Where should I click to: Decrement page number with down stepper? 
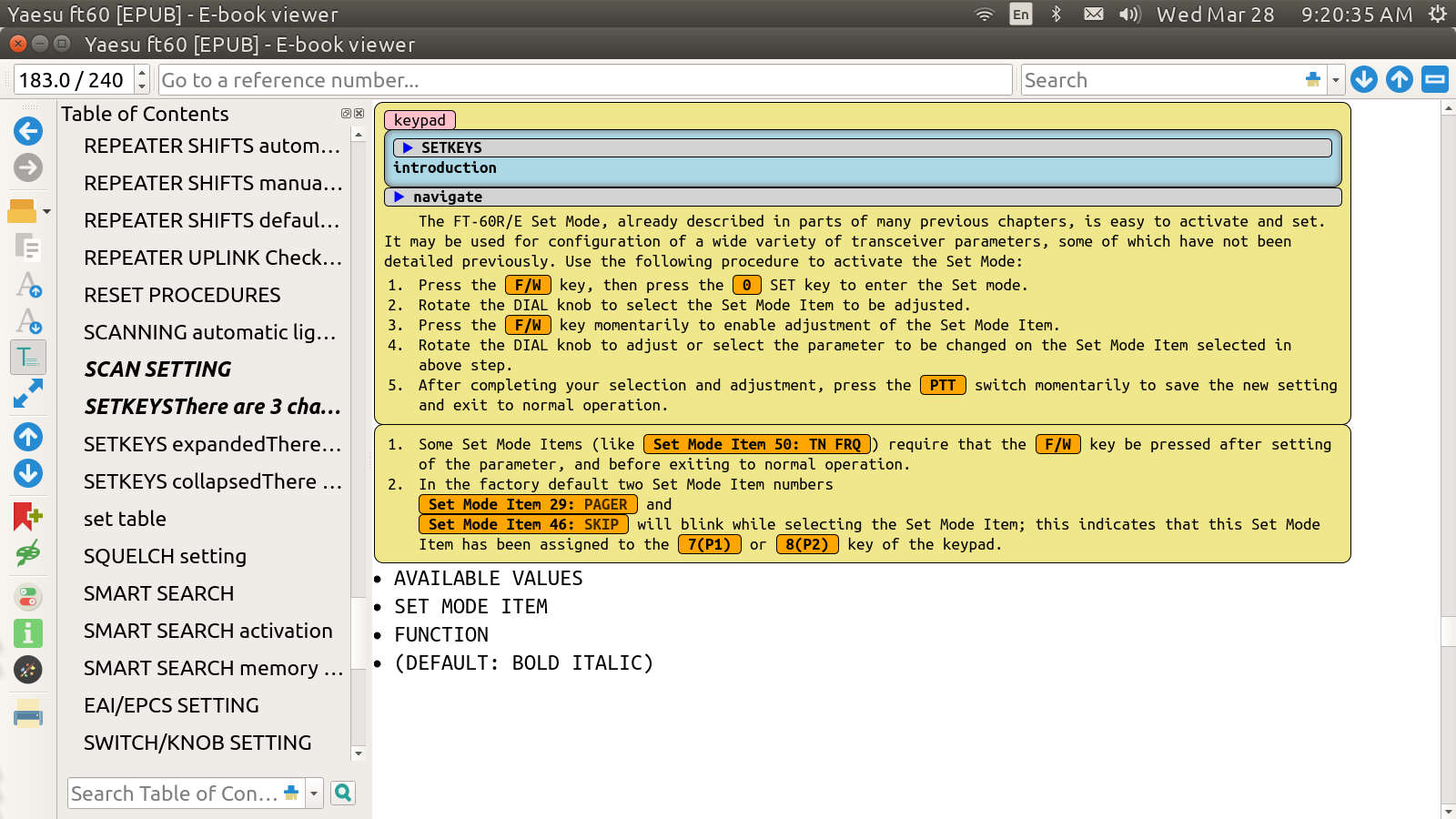[142, 87]
